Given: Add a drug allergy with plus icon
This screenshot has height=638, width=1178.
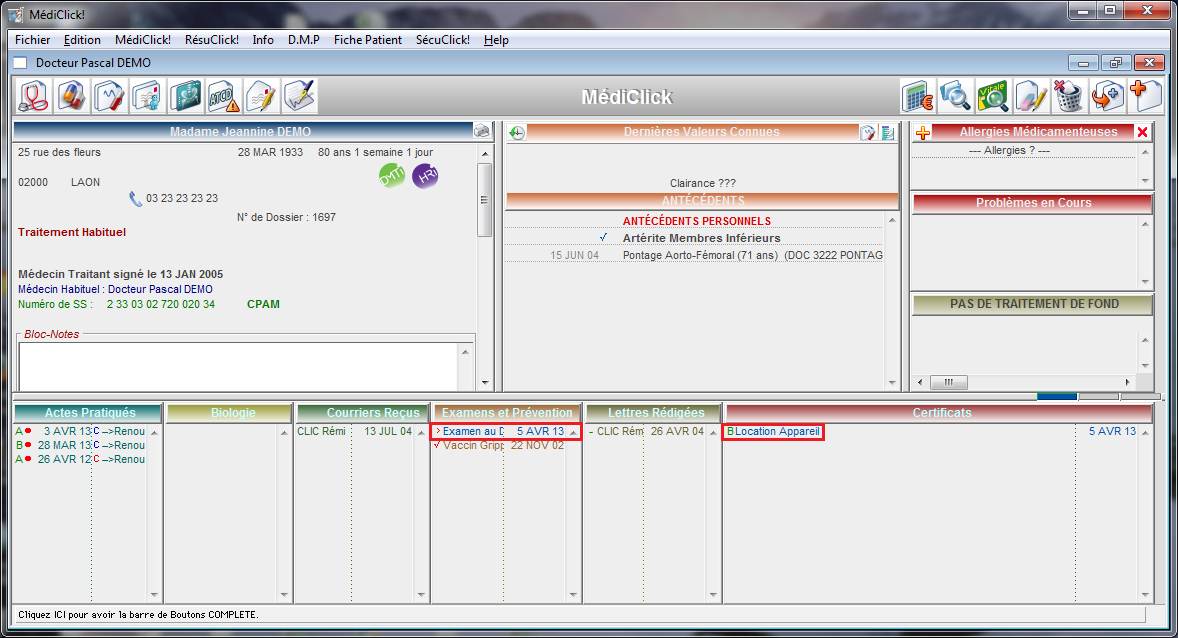Looking at the screenshot, I should pos(923,132).
